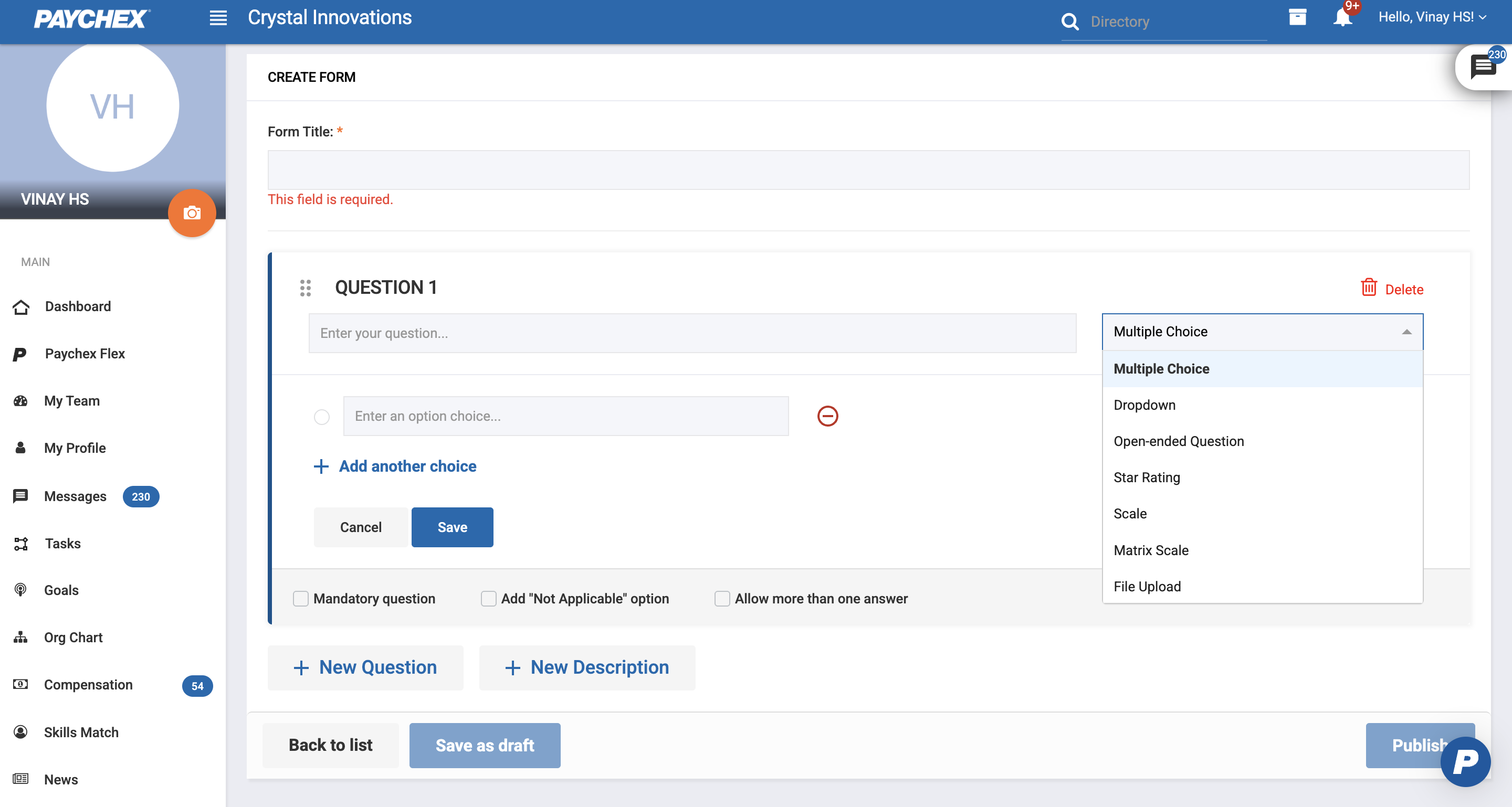The height and width of the screenshot is (807, 1512).
Task: Enable the Mandatory question checkbox
Action: point(300,598)
